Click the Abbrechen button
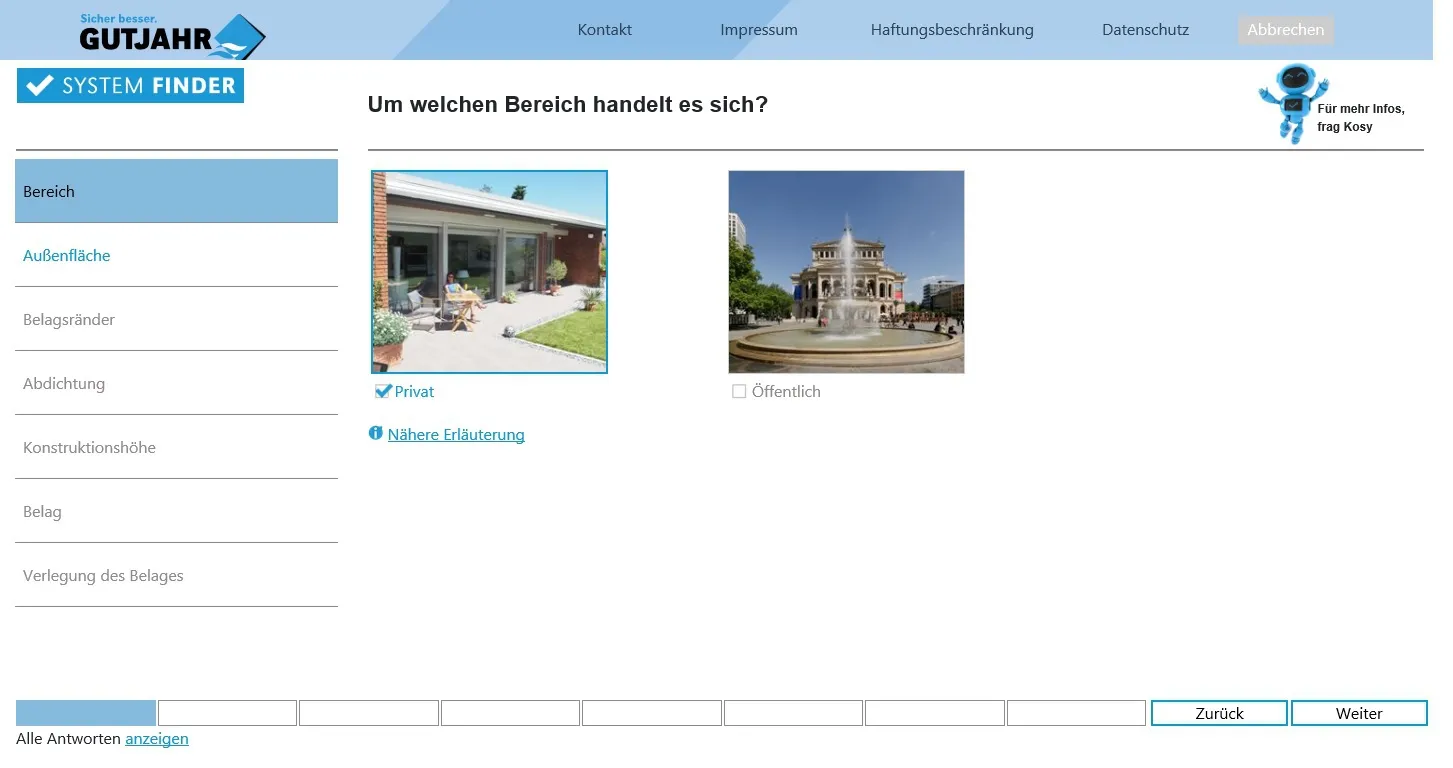The image size is (1453, 768). (1286, 30)
